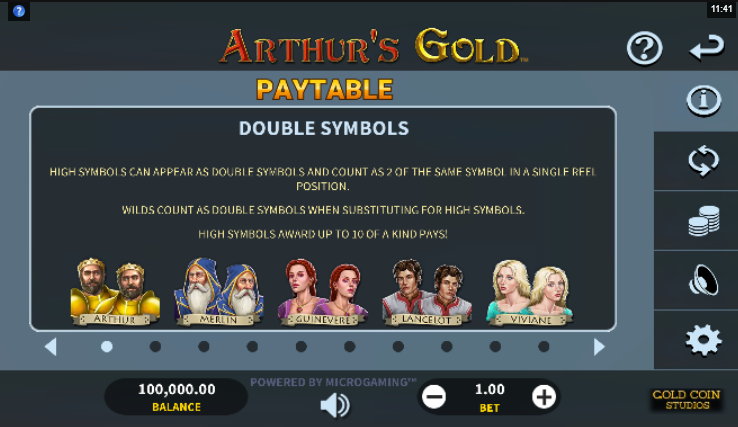This screenshot has height=427, width=738.
Task: Select the fifth paytable page dot
Action: (301, 347)
